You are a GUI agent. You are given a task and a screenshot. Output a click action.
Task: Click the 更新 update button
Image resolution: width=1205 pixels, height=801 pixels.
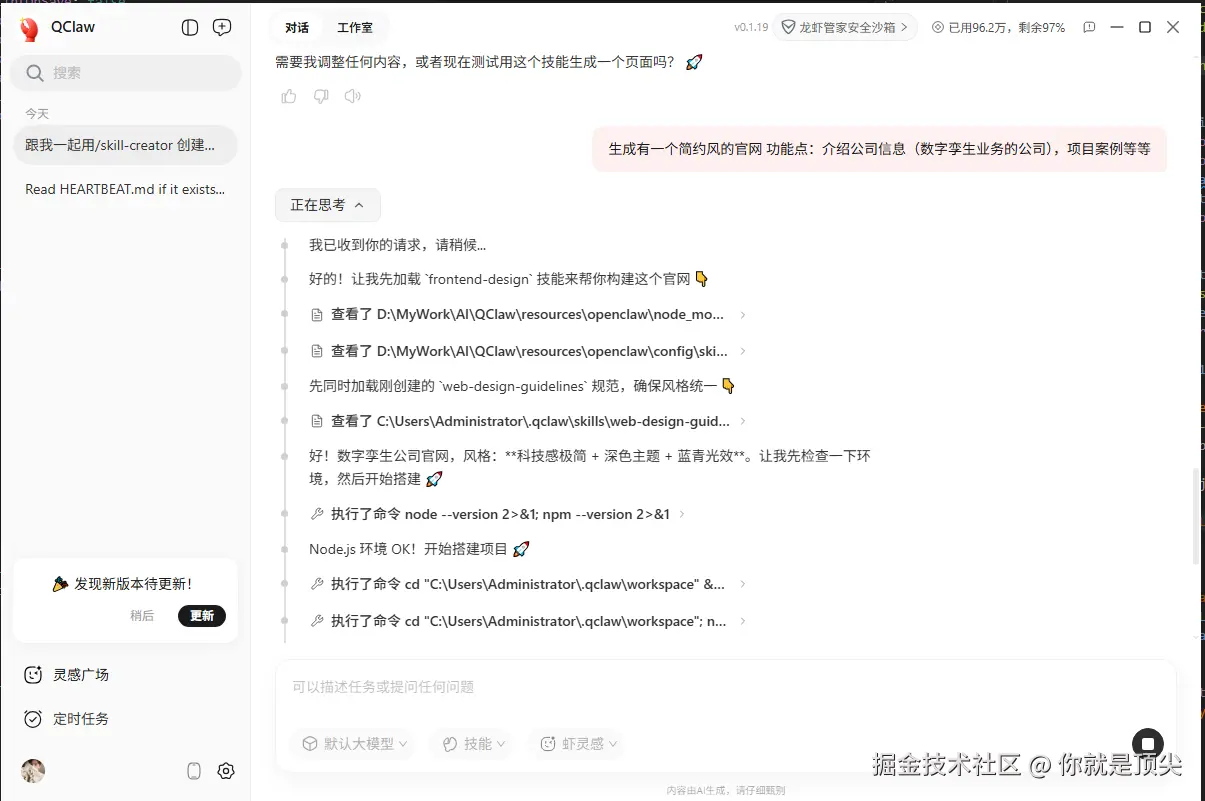pos(202,616)
